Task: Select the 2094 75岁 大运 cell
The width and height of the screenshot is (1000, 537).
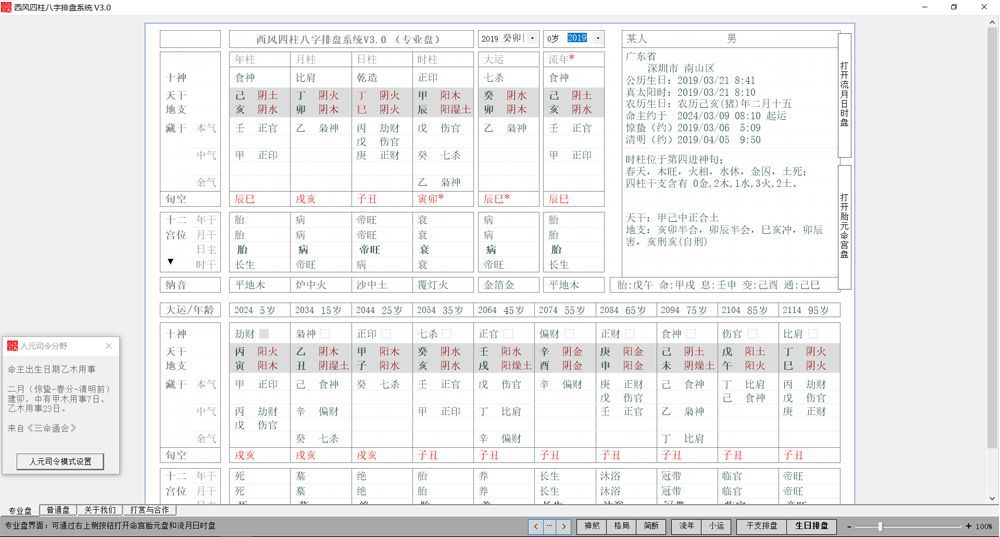Action: pyautogui.click(x=687, y=310)
